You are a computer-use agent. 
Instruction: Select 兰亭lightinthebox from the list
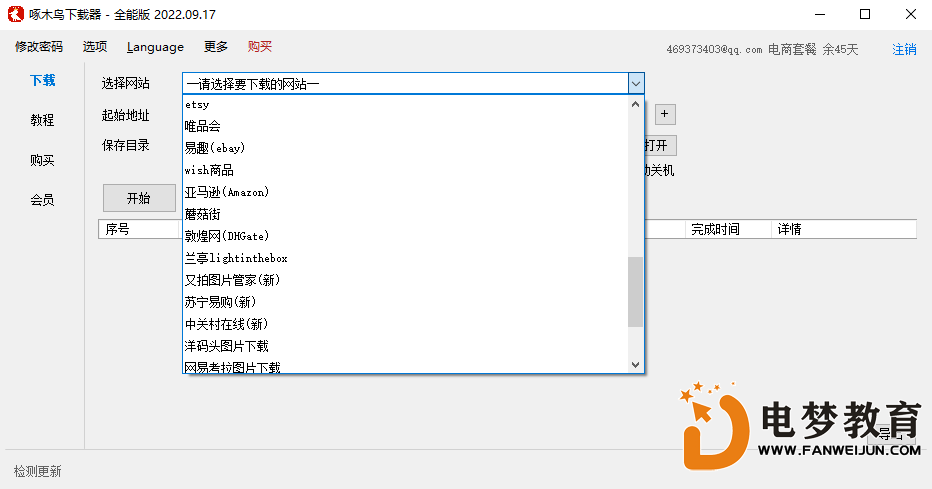405,258
